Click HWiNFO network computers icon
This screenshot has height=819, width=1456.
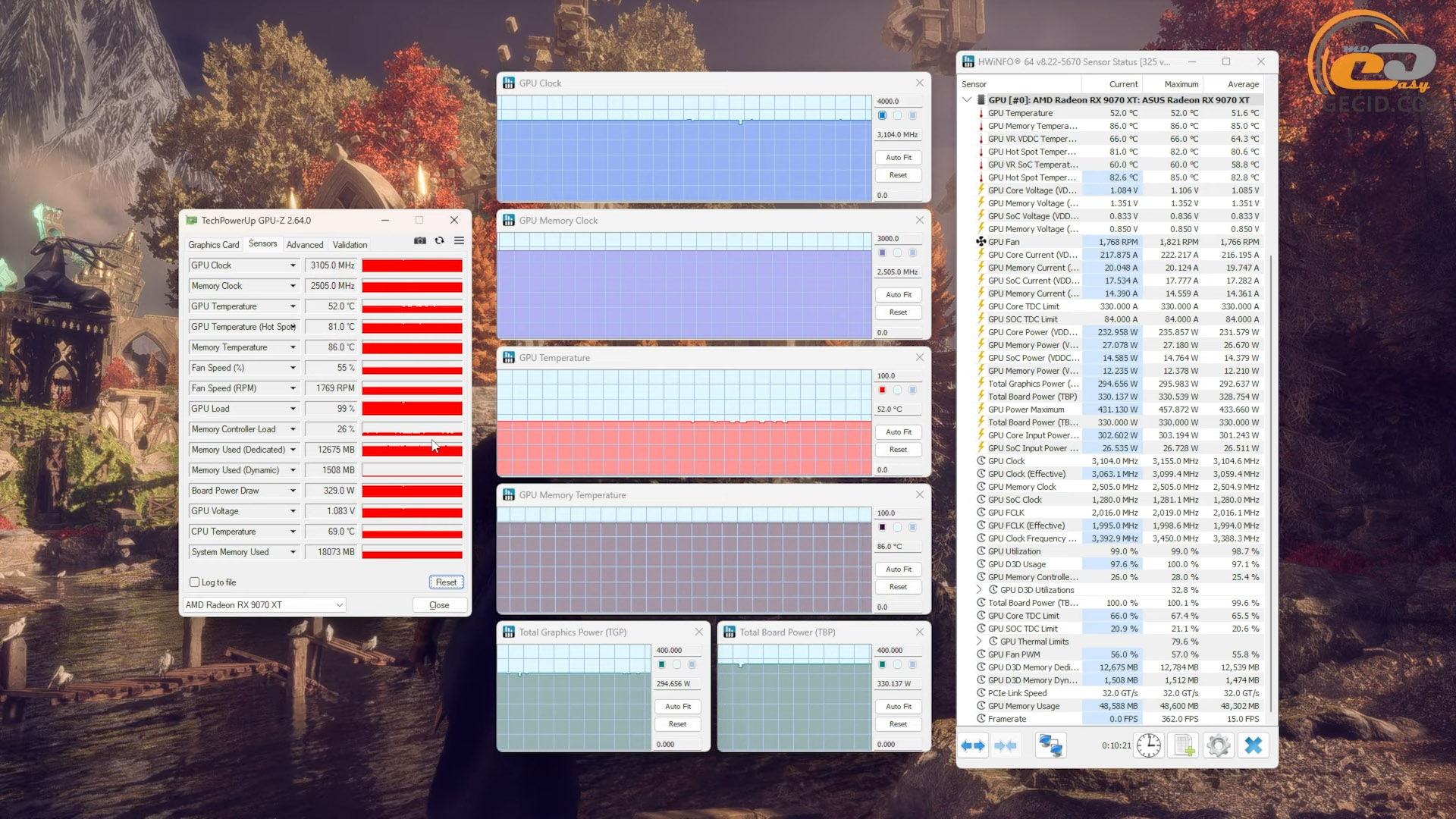tap(1050, 745)
